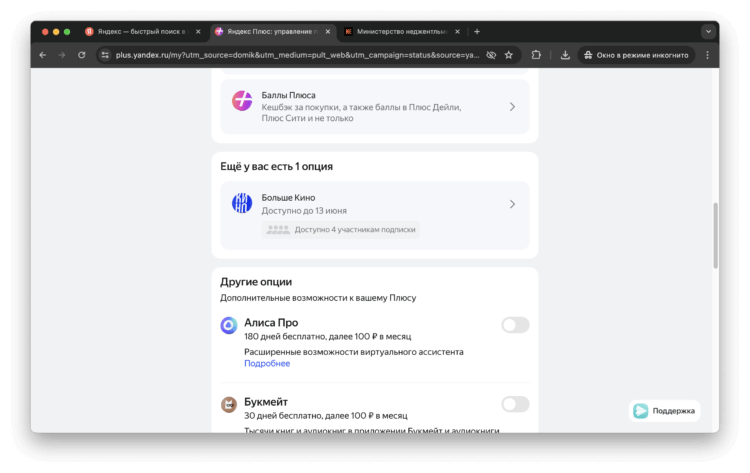Open browser downloads icon
This screenshot has width=750, height=473.
click(565, 55)
